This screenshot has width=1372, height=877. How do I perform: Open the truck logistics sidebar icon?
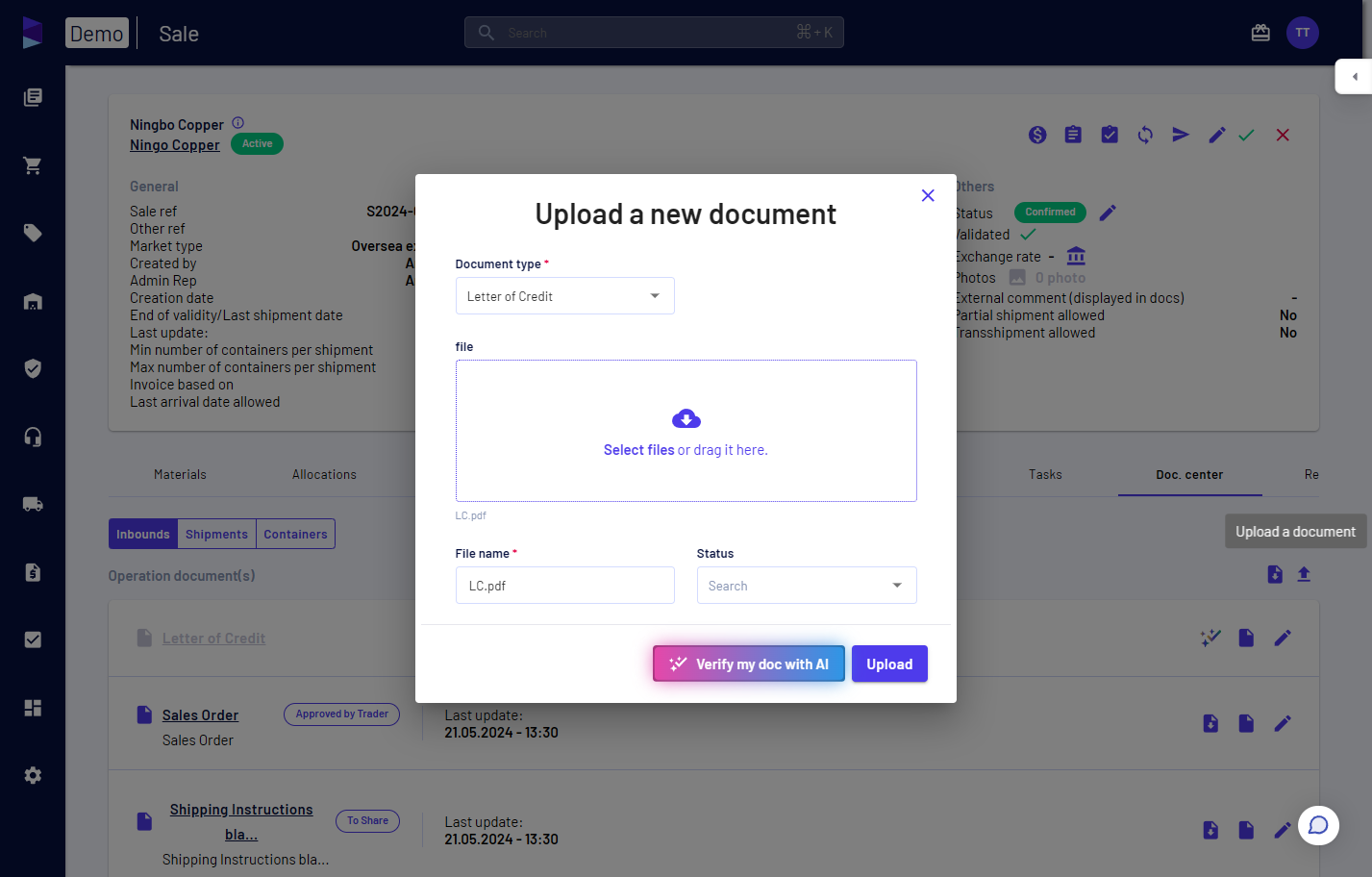coord(33,504)
